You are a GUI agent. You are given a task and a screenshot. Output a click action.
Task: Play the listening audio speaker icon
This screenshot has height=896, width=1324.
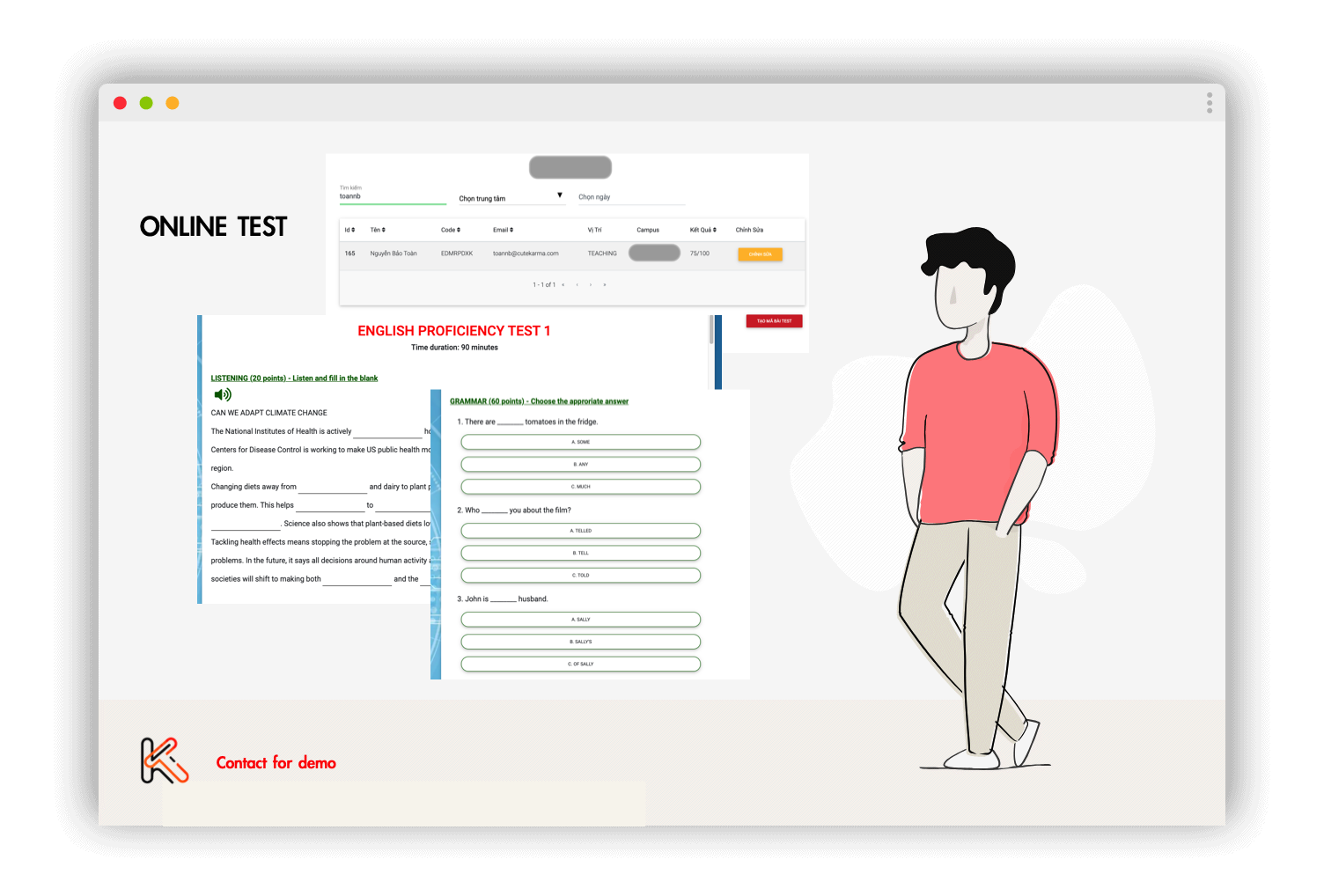click(x=223, y=395)
